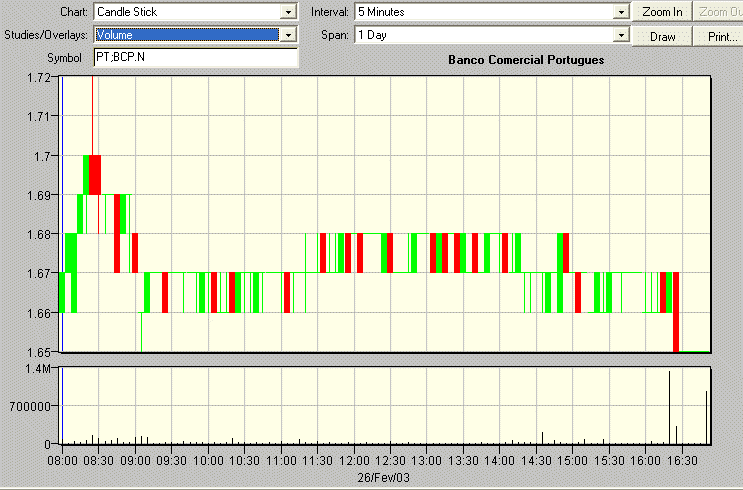The height and width of the screenshot is (490, 743).
Task: Click the Studies/Overlays: field label
Action: (46, 35)
